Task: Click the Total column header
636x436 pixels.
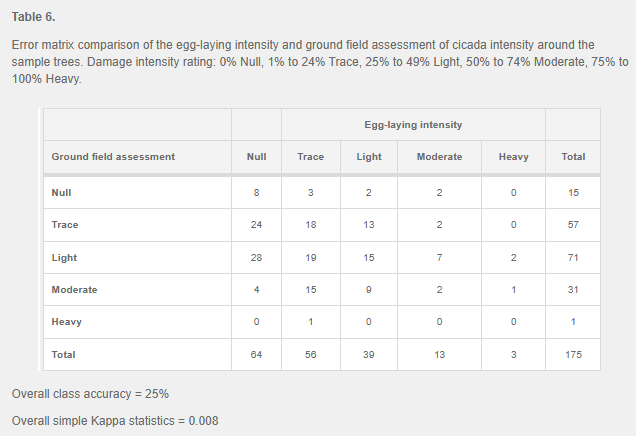Action: click(573, 156)
